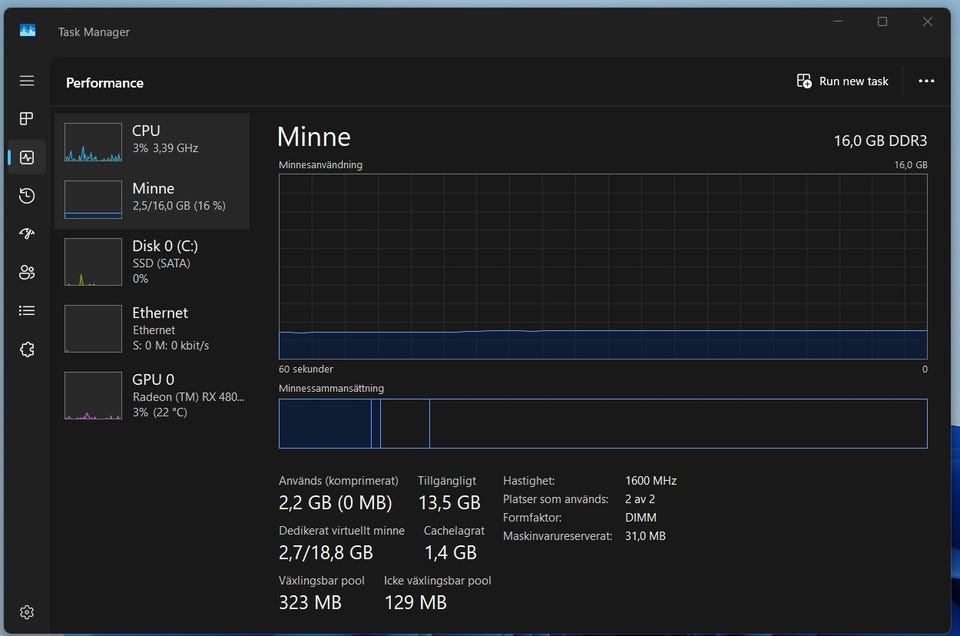
Task: Open Task Manager settings gear
Action: pos(27,612)
